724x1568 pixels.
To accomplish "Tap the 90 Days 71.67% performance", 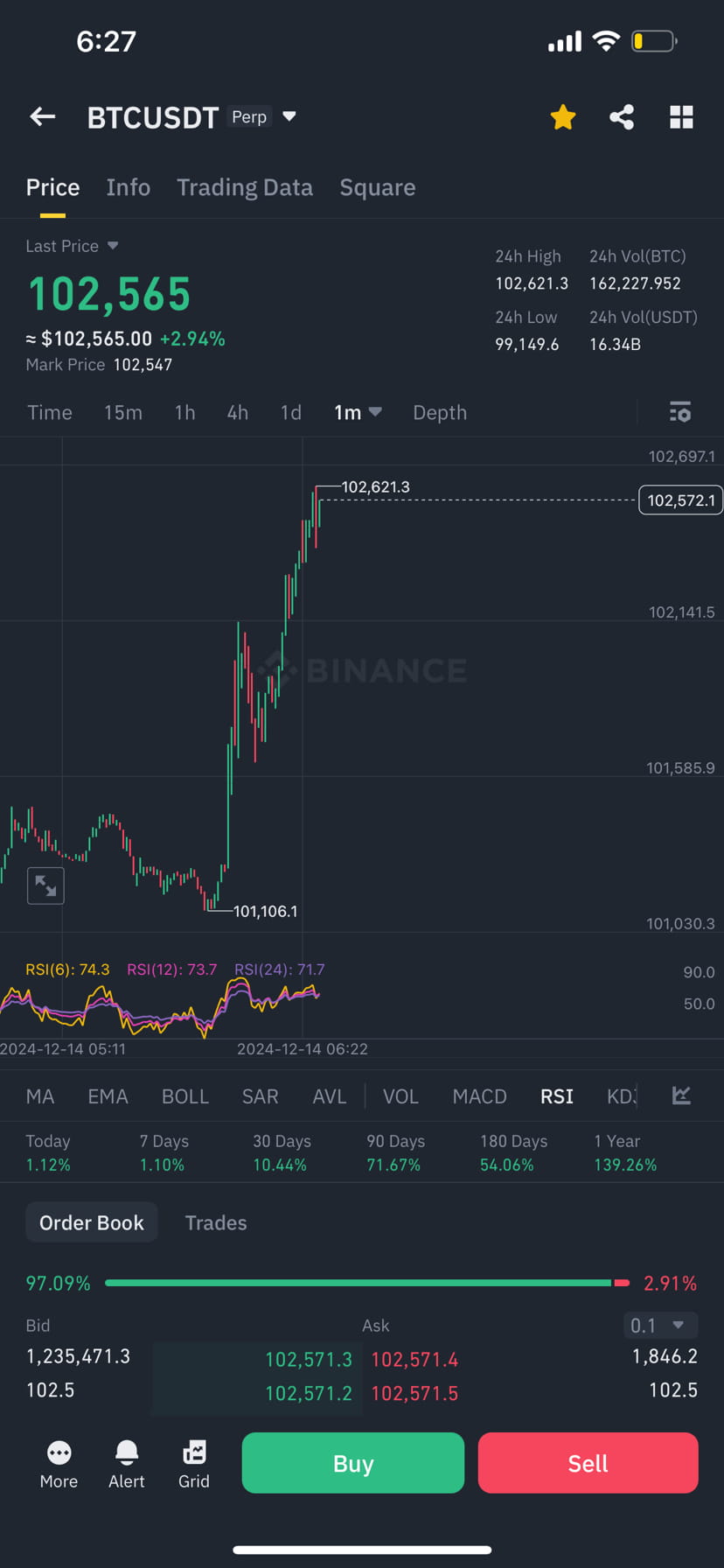I will pyautogui.click(x=395, y=1152).
